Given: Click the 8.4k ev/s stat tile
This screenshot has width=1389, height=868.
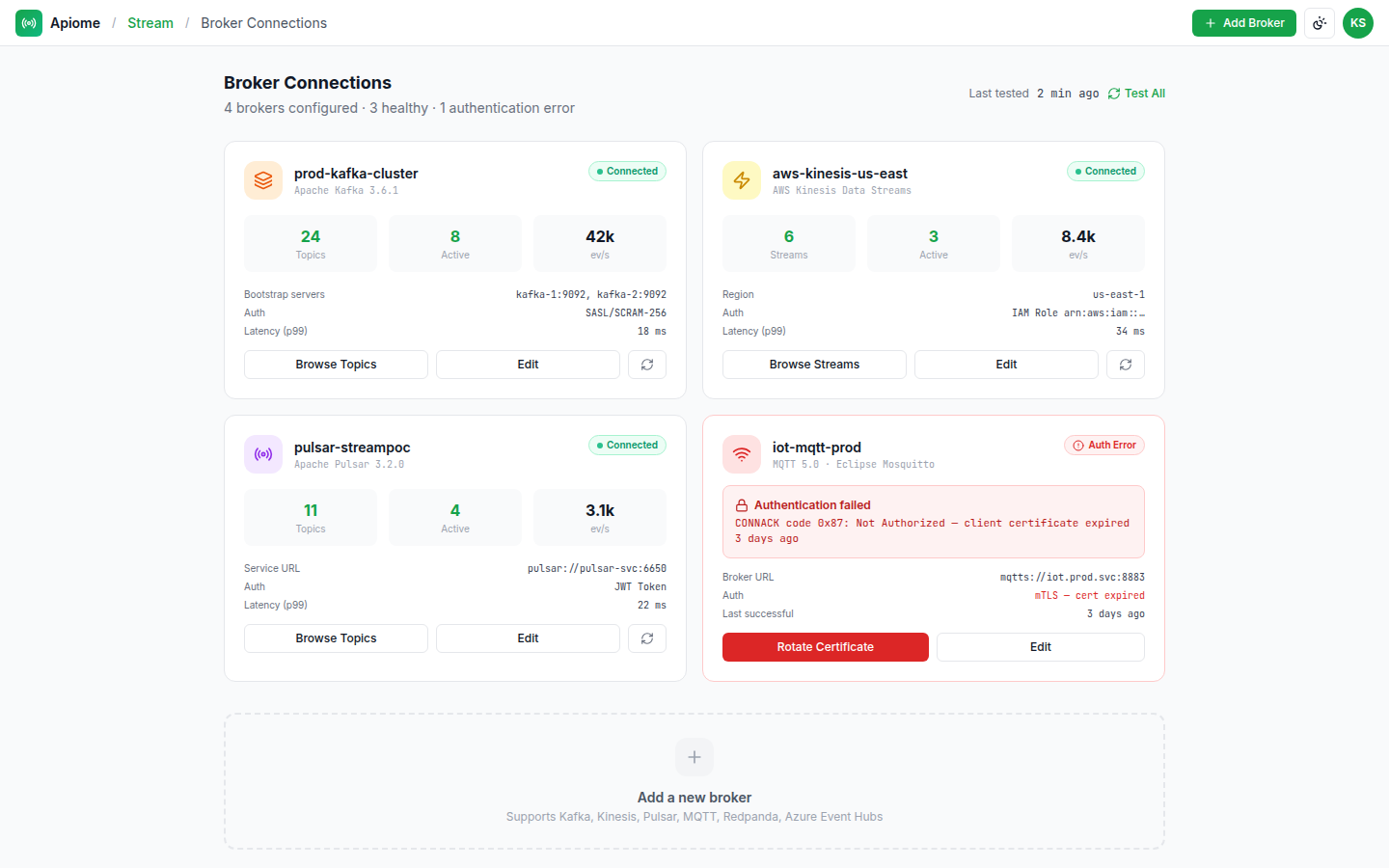Looking at the screenshot, I should coord(1078,243).
